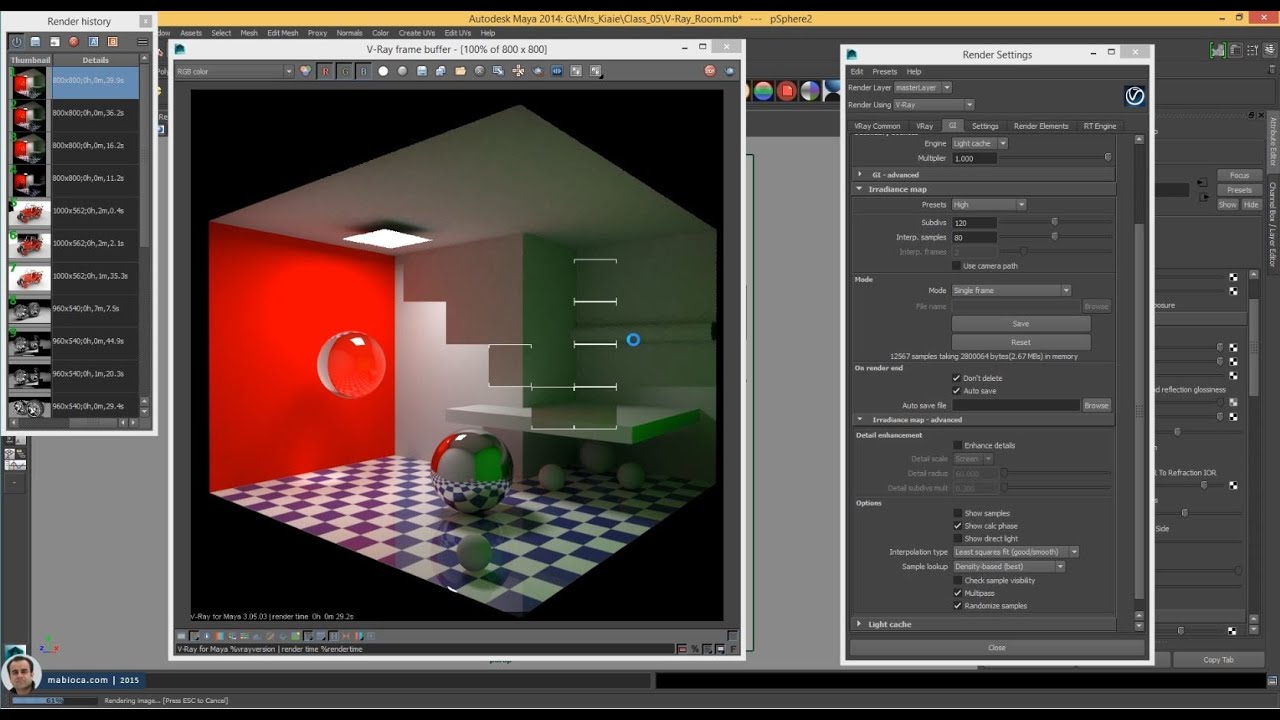1280x720 pixels.
Task: Click the Close button in Render Settings
Action: (x=997, y=648)
